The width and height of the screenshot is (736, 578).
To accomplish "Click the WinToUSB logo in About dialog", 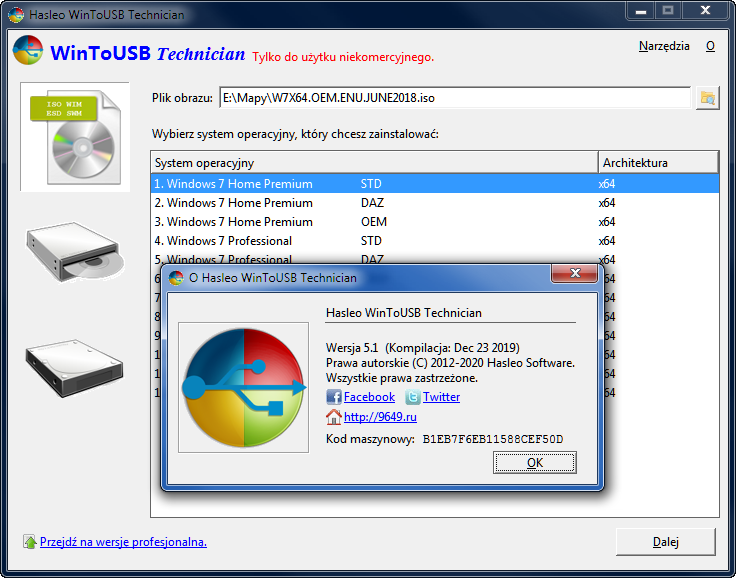I will point(244,387).
